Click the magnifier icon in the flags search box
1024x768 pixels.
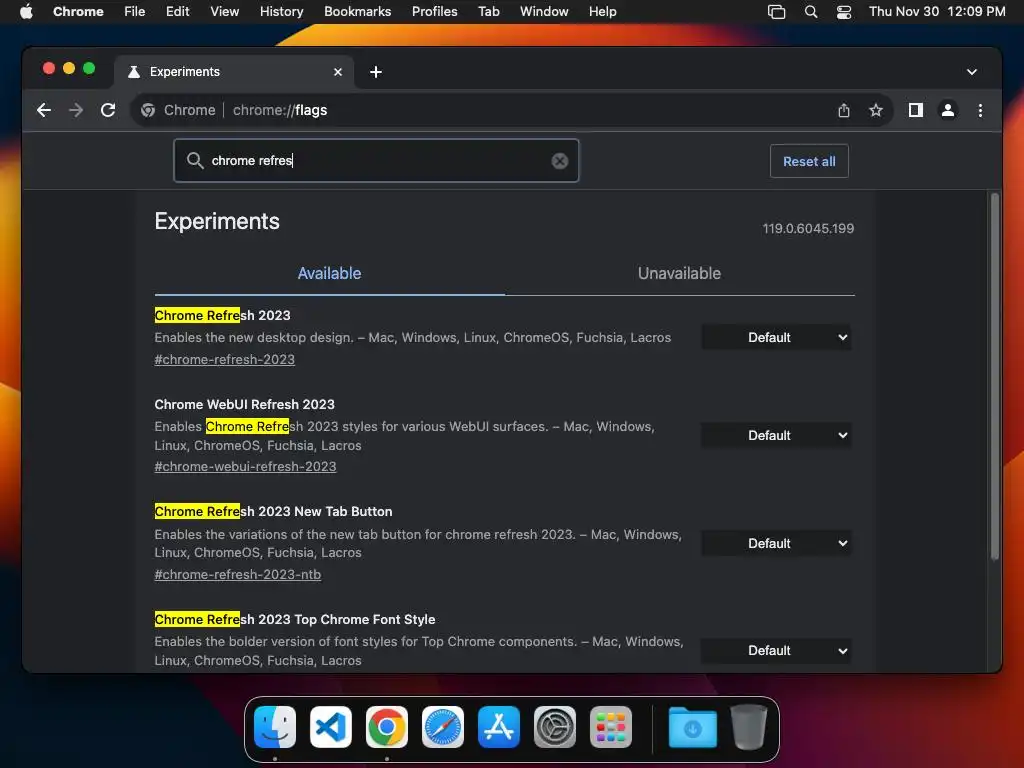tap(195, 160)
